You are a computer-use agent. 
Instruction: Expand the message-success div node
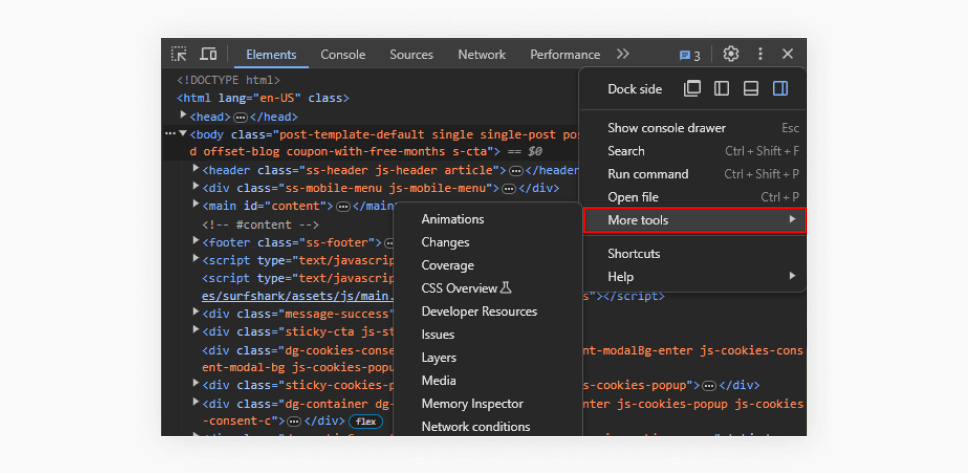tap(196, 312)
